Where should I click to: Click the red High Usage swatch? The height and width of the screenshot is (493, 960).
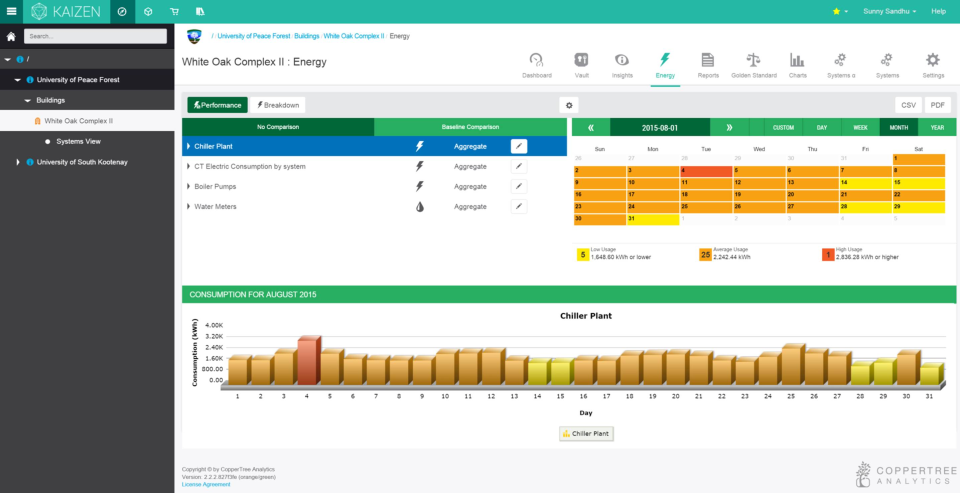click(828, 255)
